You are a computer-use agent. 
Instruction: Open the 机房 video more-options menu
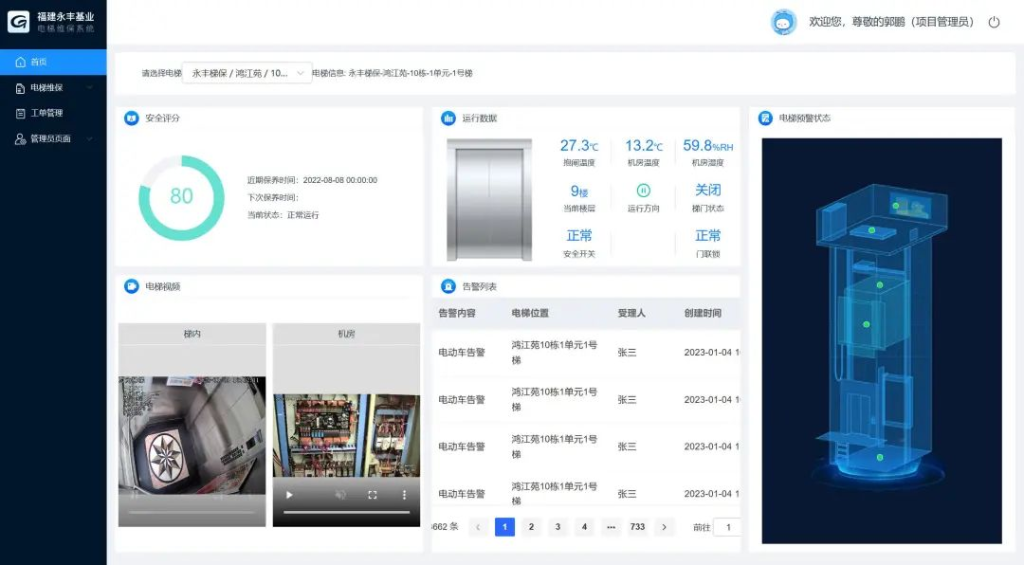click(404, 494)
